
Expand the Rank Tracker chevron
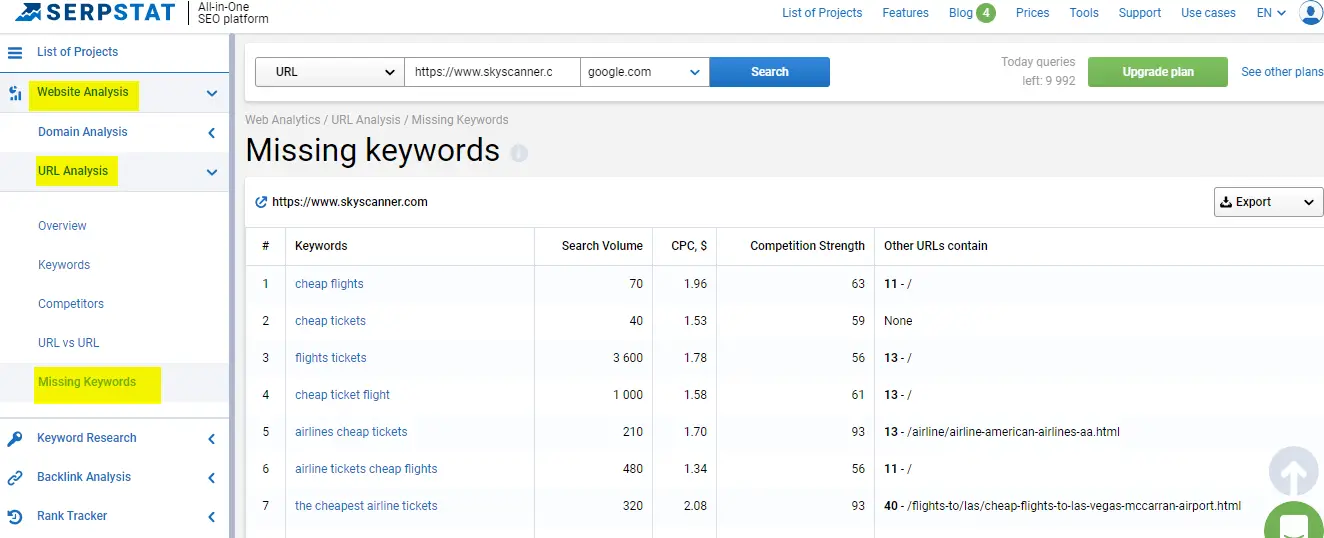coord(212,517)
